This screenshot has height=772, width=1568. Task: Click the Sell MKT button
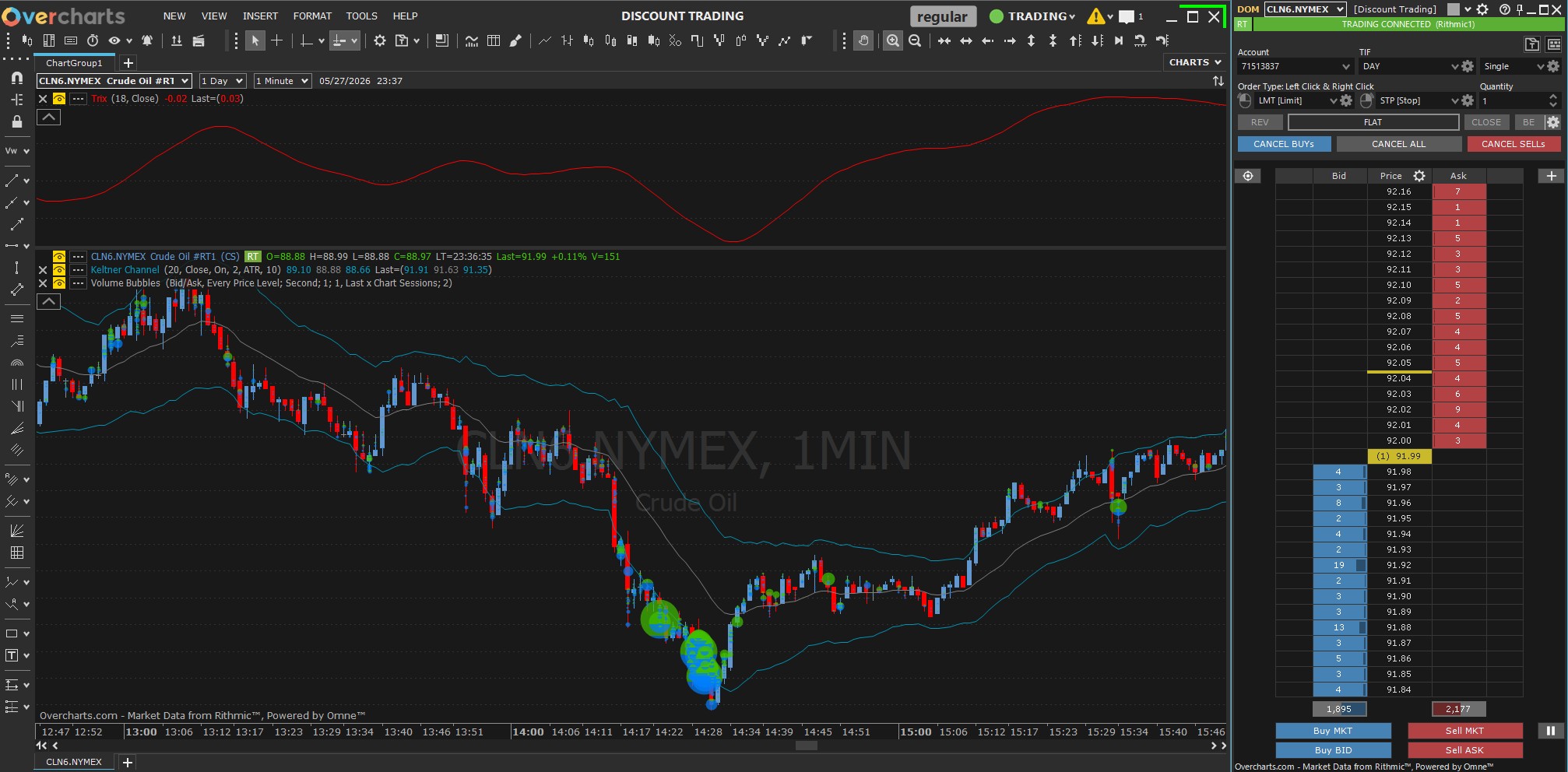1464,731
